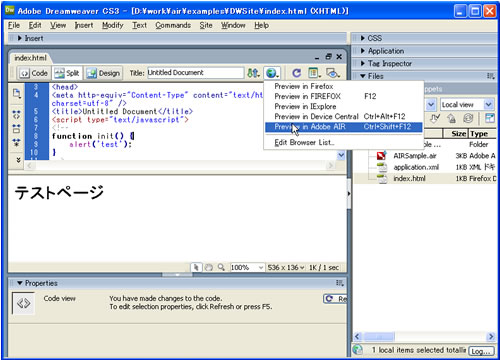This screenshot has width=500, height=360.
Task: Click the Untitled Document title field
Action: click(x=195, y=73)
